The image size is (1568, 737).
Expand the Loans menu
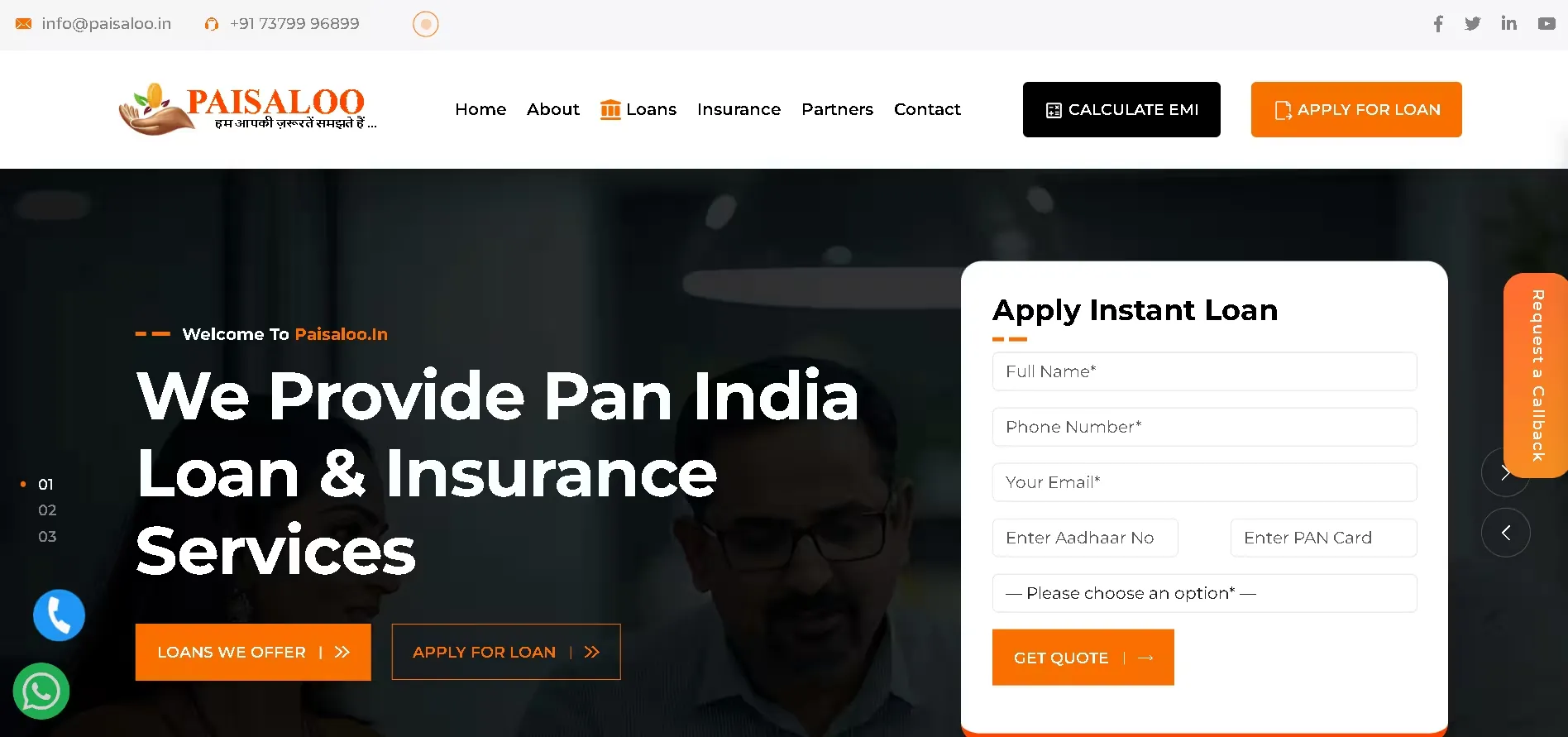pyautogui.click(x=638, y=109)
